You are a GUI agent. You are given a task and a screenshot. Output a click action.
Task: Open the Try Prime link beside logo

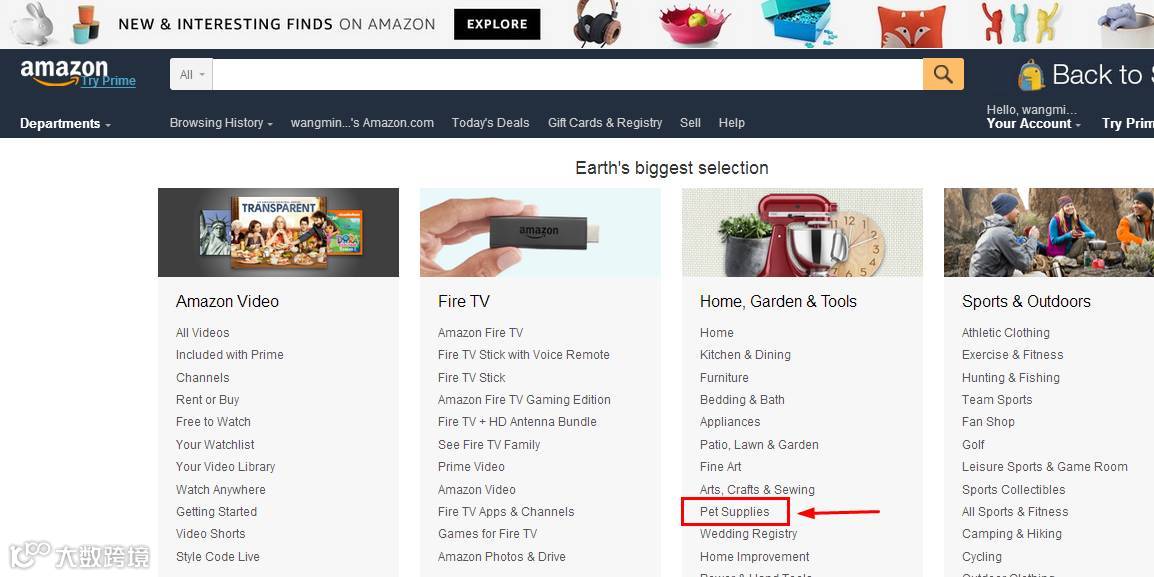click(x=108, y=81)
